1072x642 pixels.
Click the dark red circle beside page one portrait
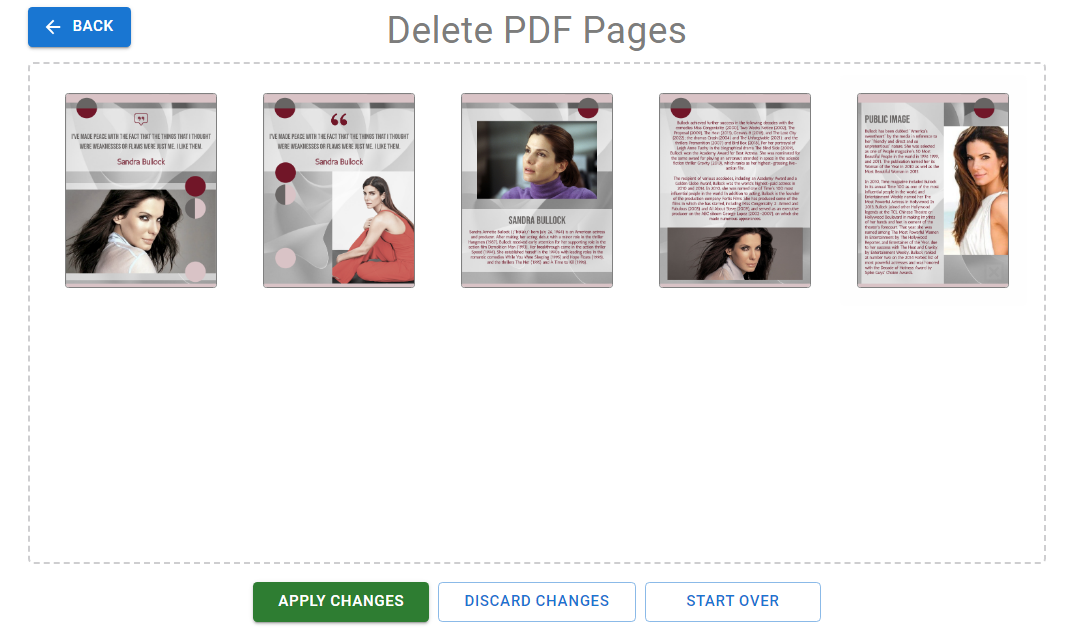195,186
